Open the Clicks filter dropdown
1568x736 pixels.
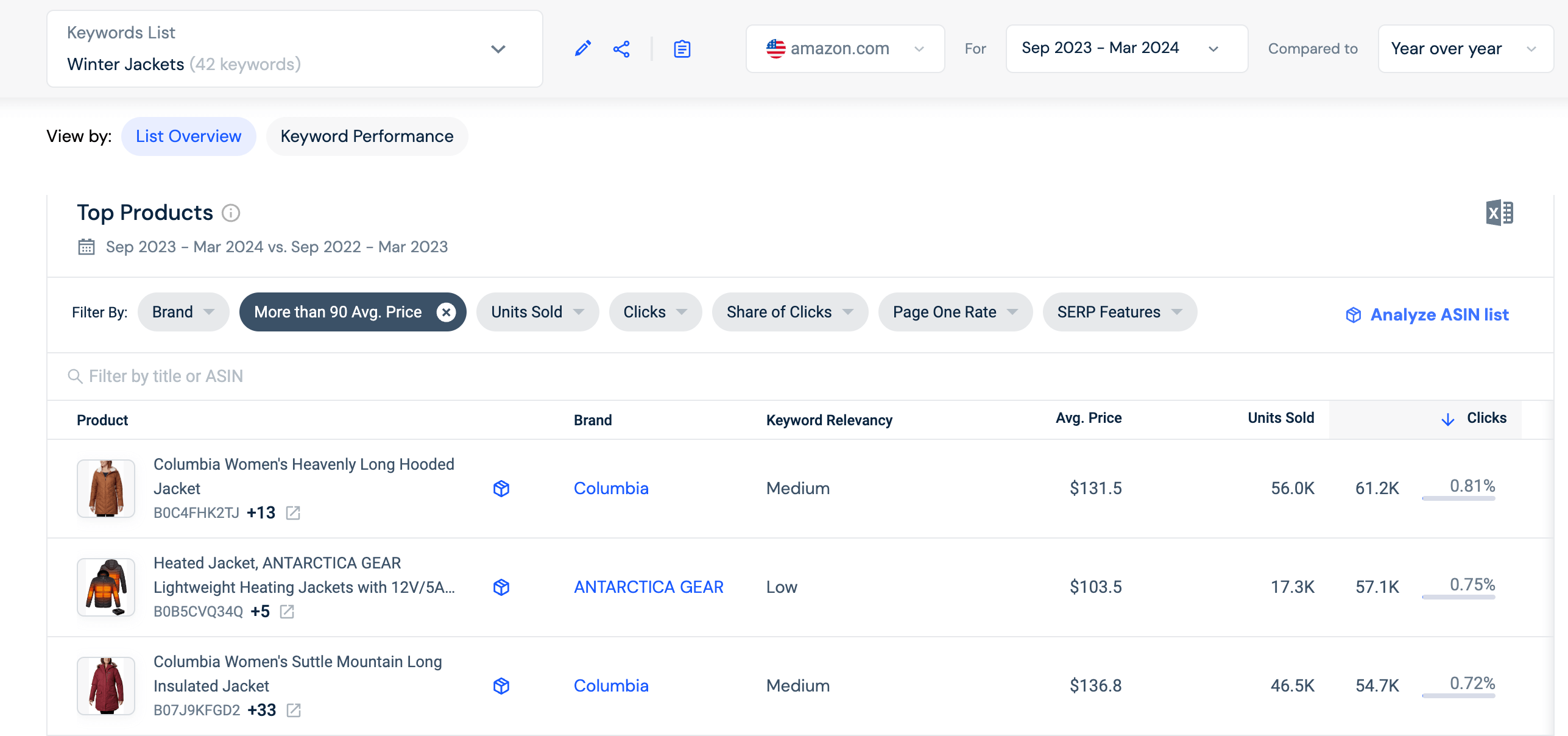click(x=655, y=312)
